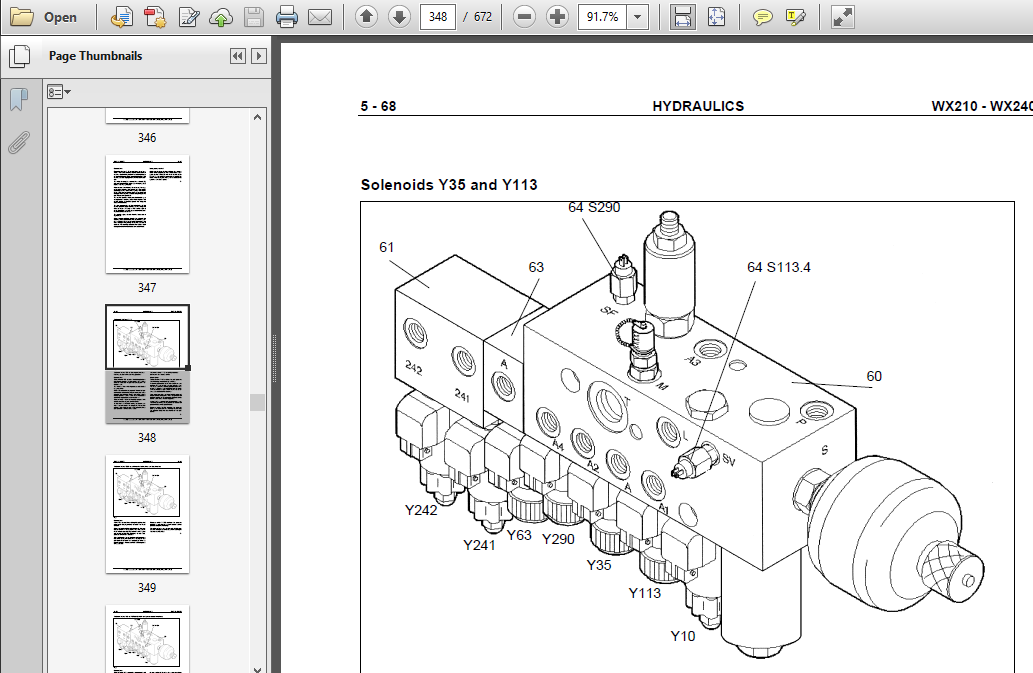The height and width of the screenshot is (673, 1033).
Task: Select the page 348 thumbnail
Action: click(147, 364)
